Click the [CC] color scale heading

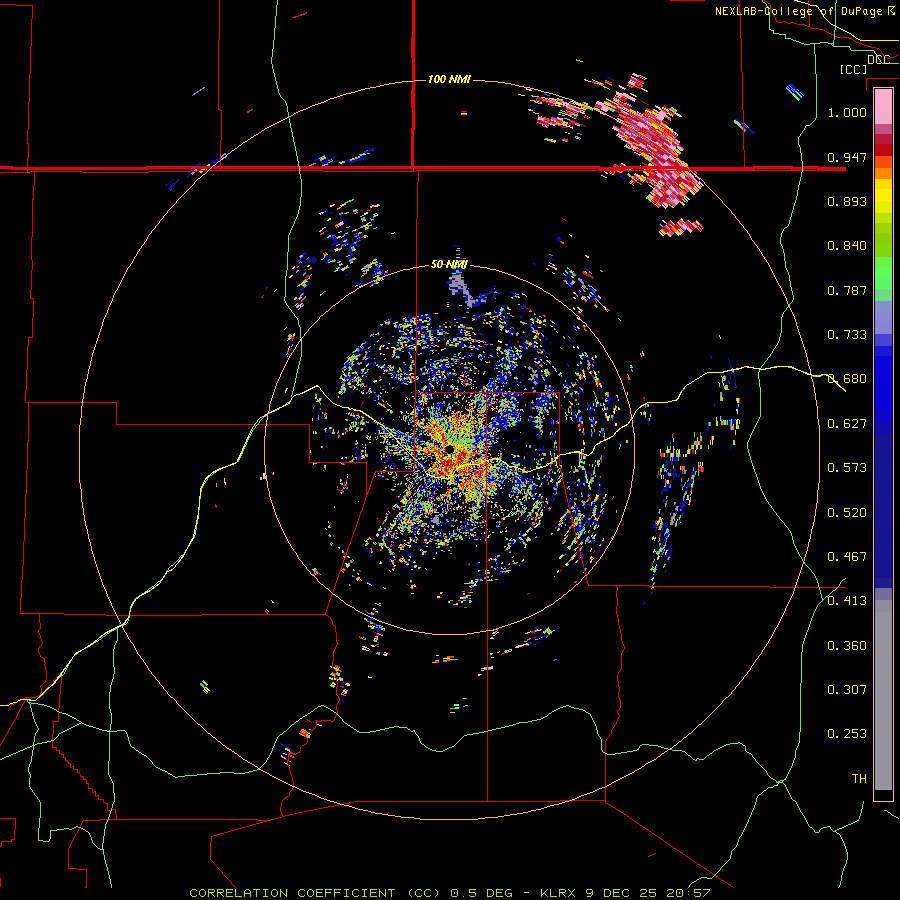pyautogui.click(x=854, y=69)
